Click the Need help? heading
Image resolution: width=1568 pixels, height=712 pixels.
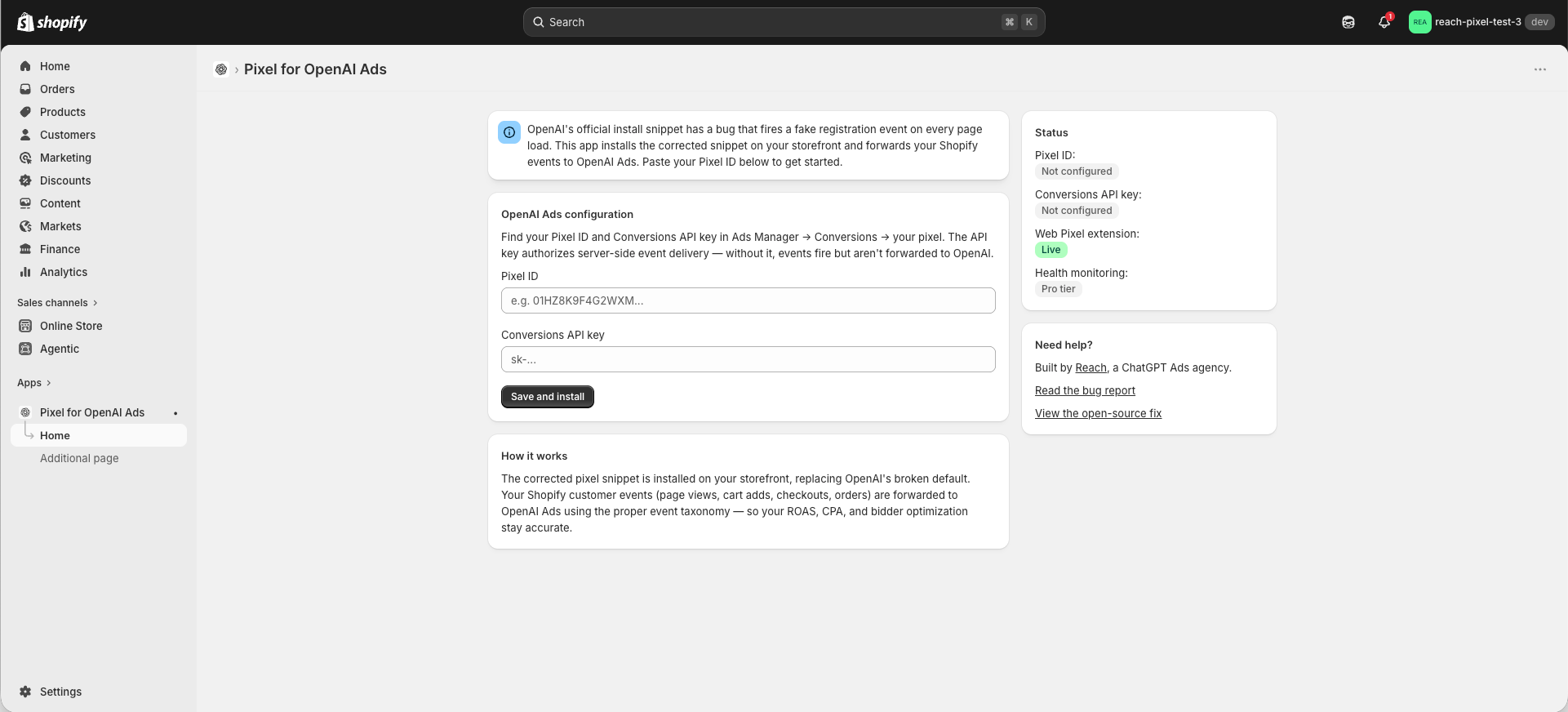[1064, 345]
